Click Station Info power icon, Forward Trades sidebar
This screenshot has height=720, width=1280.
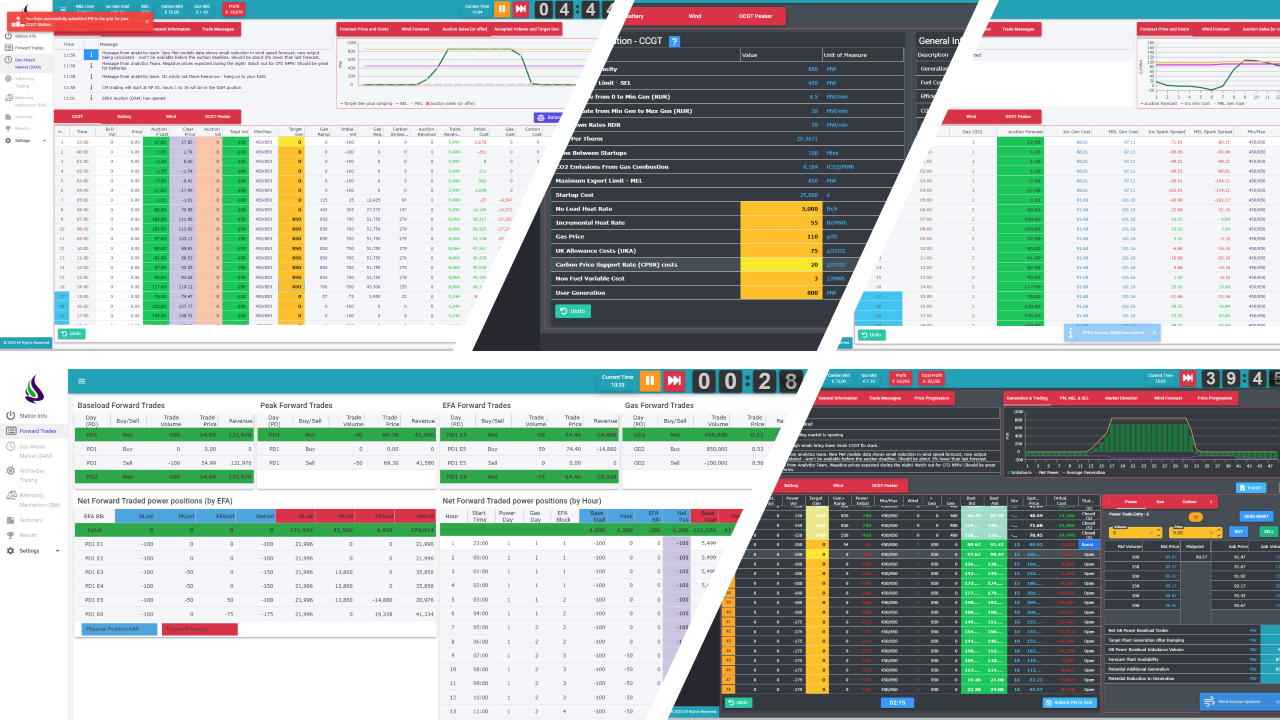(11, 414)
